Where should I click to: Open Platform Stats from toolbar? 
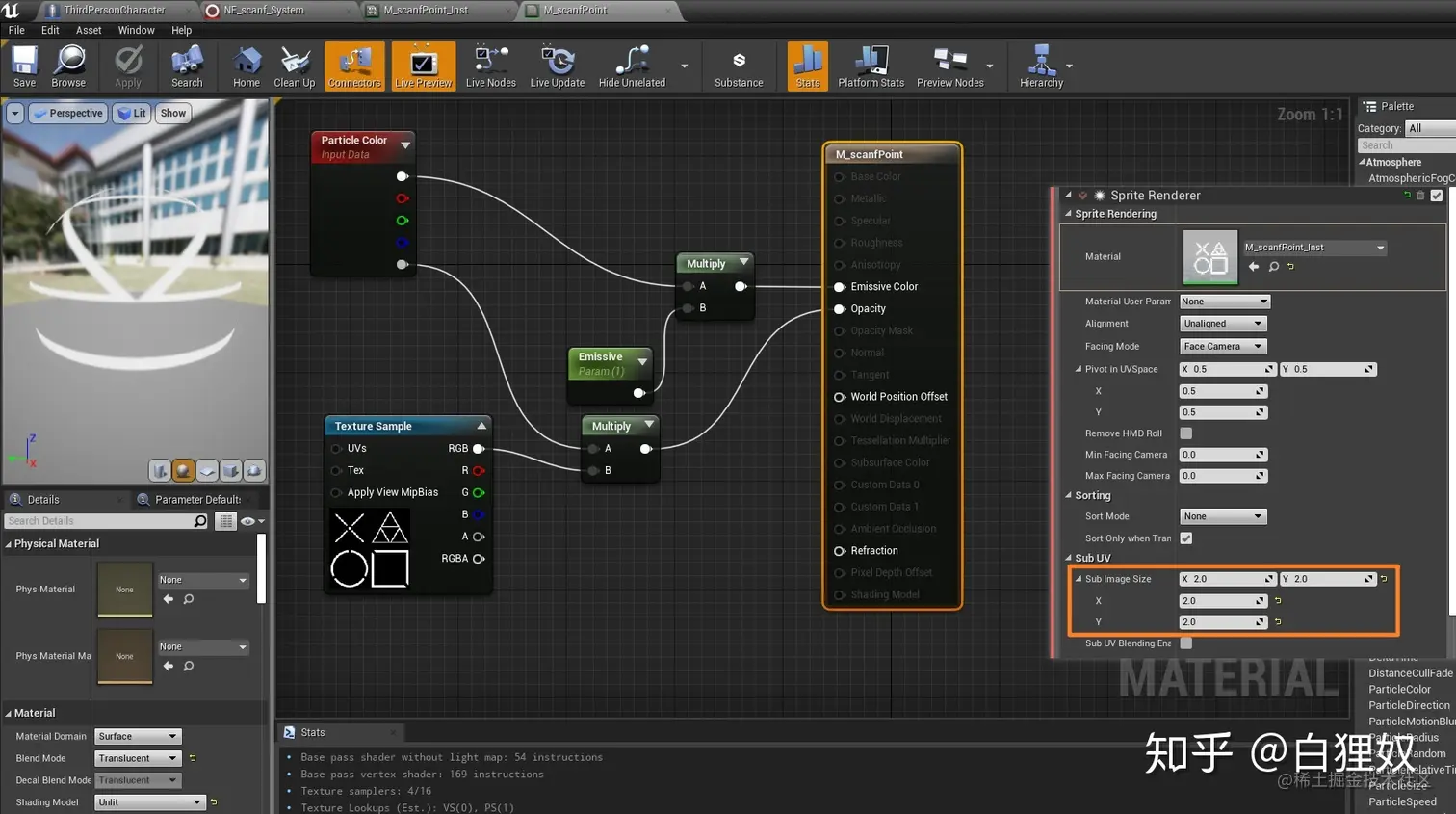pos(871,66)
